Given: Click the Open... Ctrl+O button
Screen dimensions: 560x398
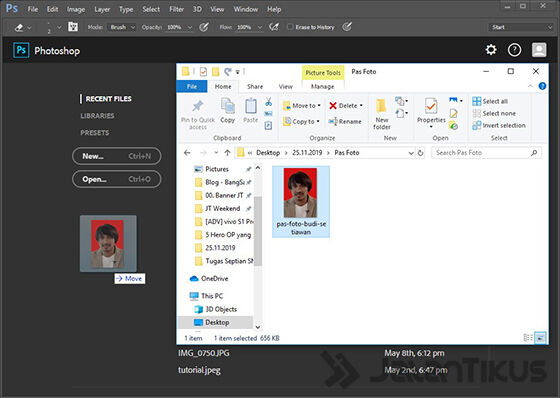Looking at the screenshot, I should [x=116, y=179].
